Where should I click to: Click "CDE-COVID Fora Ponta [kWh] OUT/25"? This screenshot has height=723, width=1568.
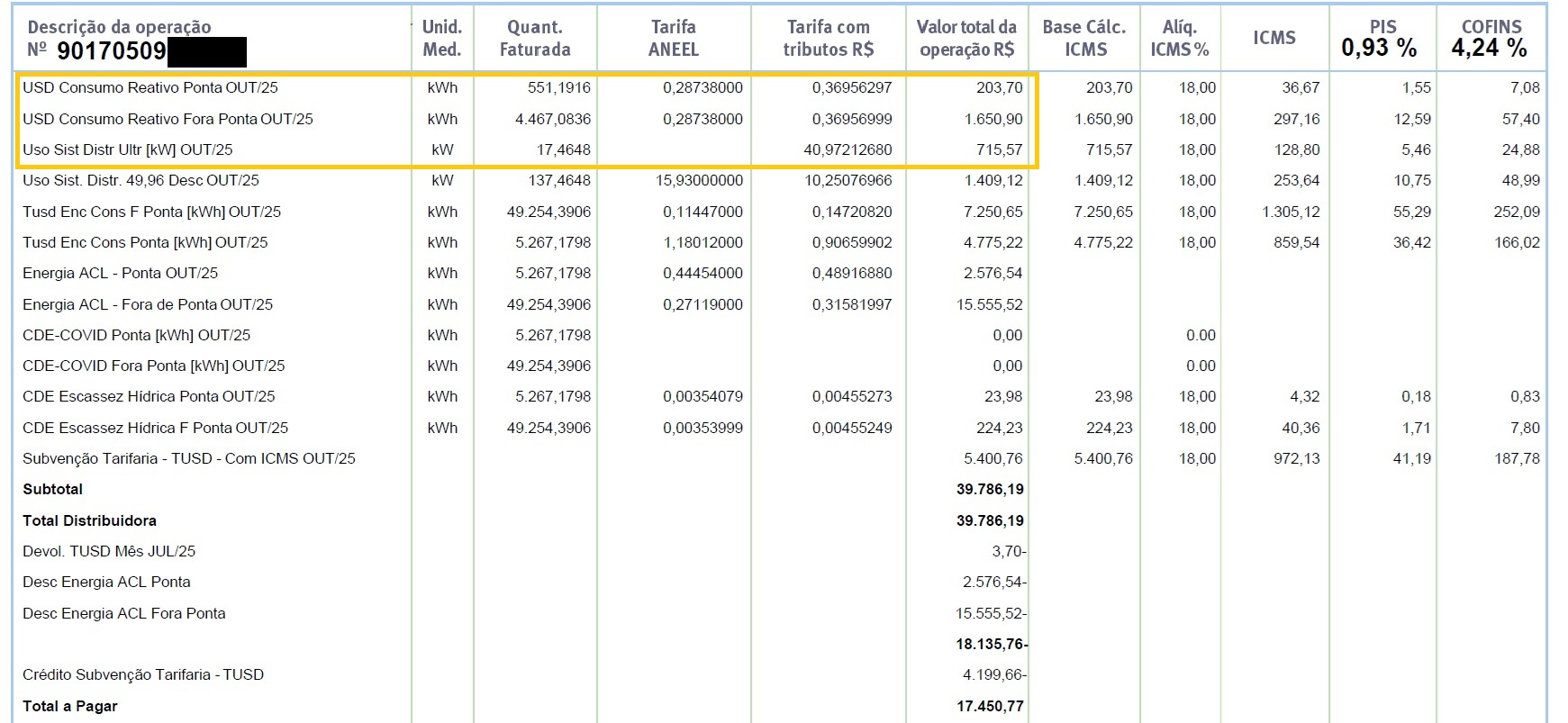153,366
